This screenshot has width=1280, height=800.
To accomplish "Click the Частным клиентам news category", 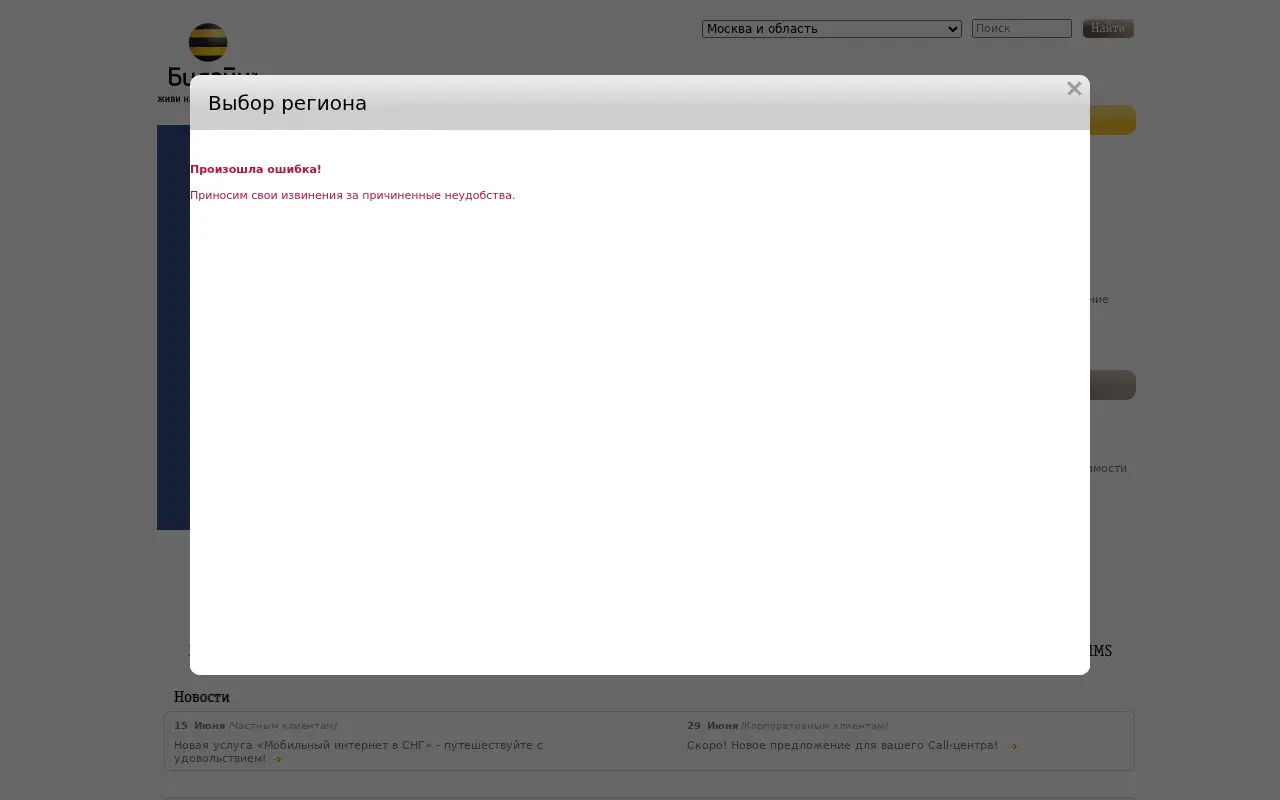I will click(283, 726).
